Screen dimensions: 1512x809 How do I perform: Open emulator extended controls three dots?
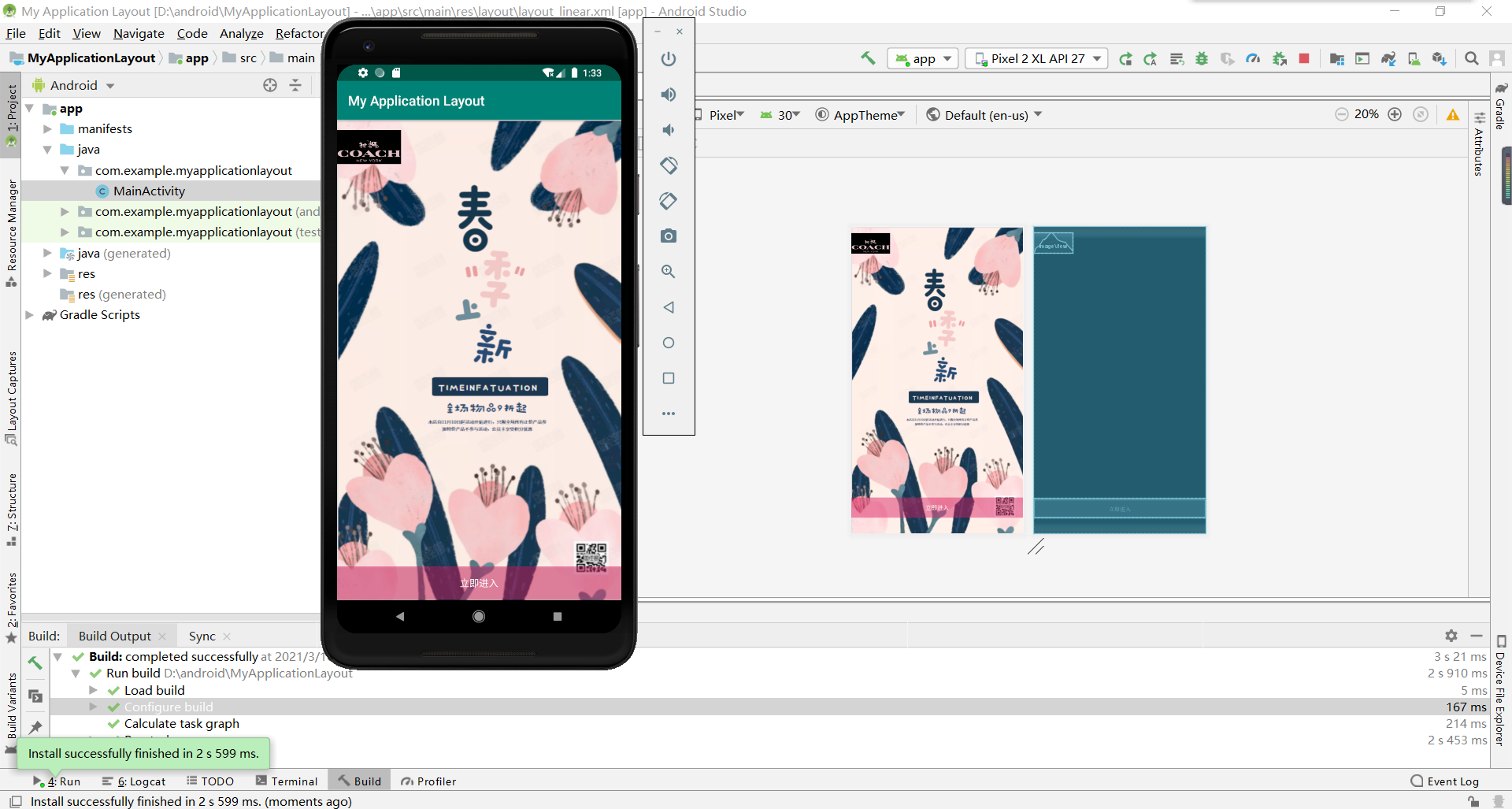(669, 414)
